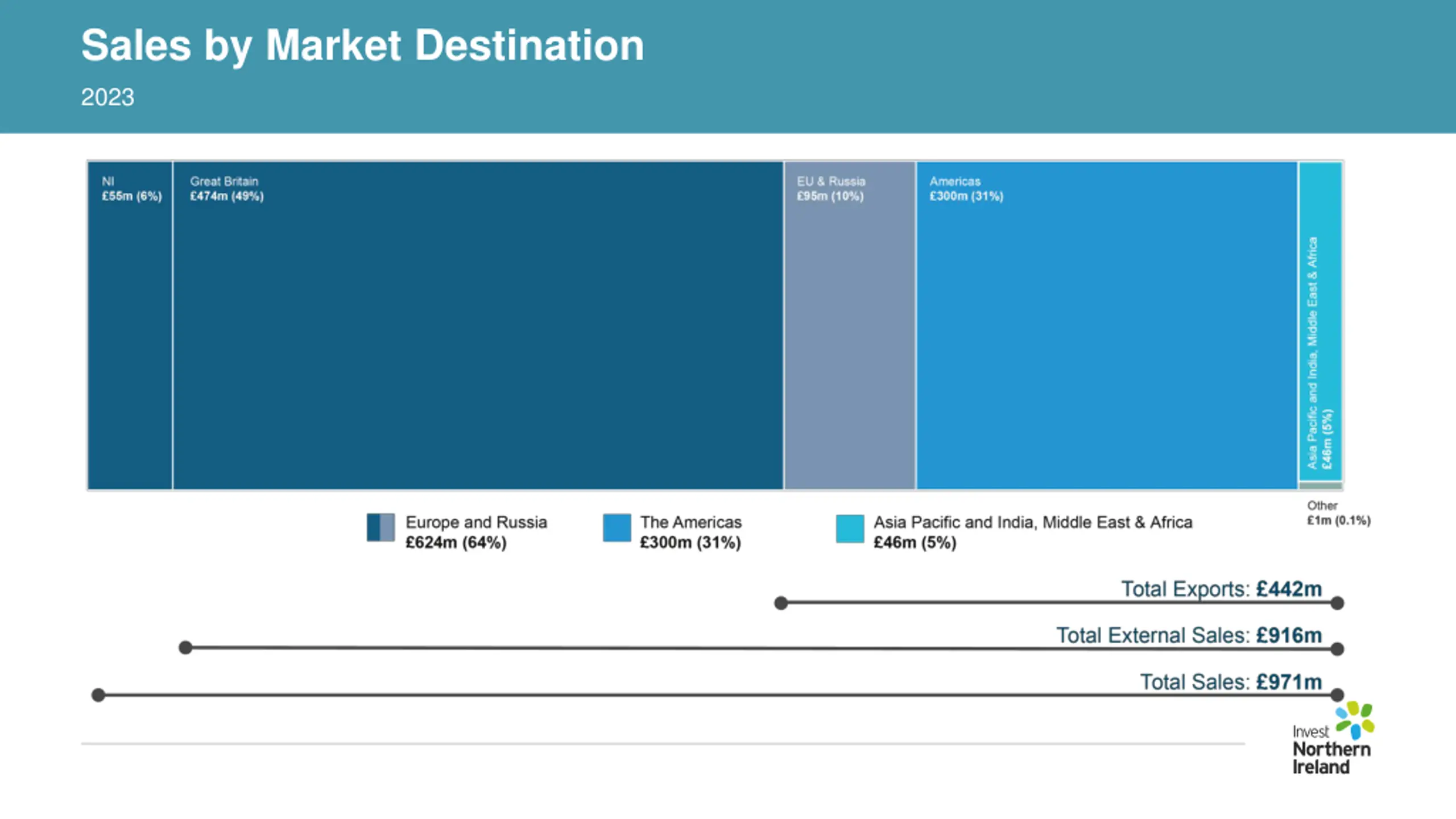
Task: Click the 'Sales by Market Destination' title
Action: 362,45
